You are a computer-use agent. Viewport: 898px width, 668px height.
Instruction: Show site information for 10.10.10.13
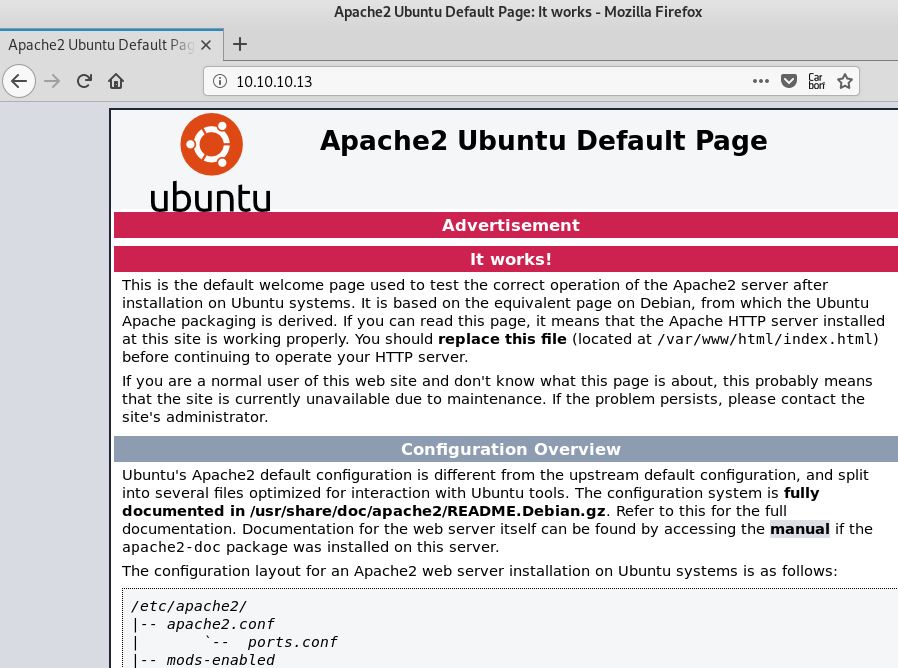[220, 81]
